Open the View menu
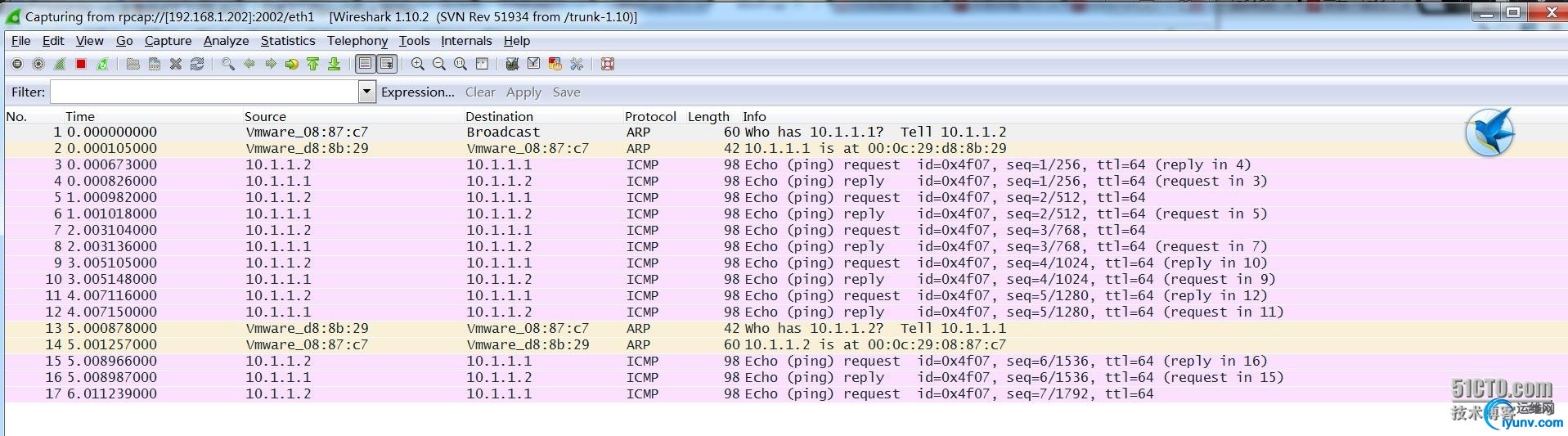 (89, 41)
